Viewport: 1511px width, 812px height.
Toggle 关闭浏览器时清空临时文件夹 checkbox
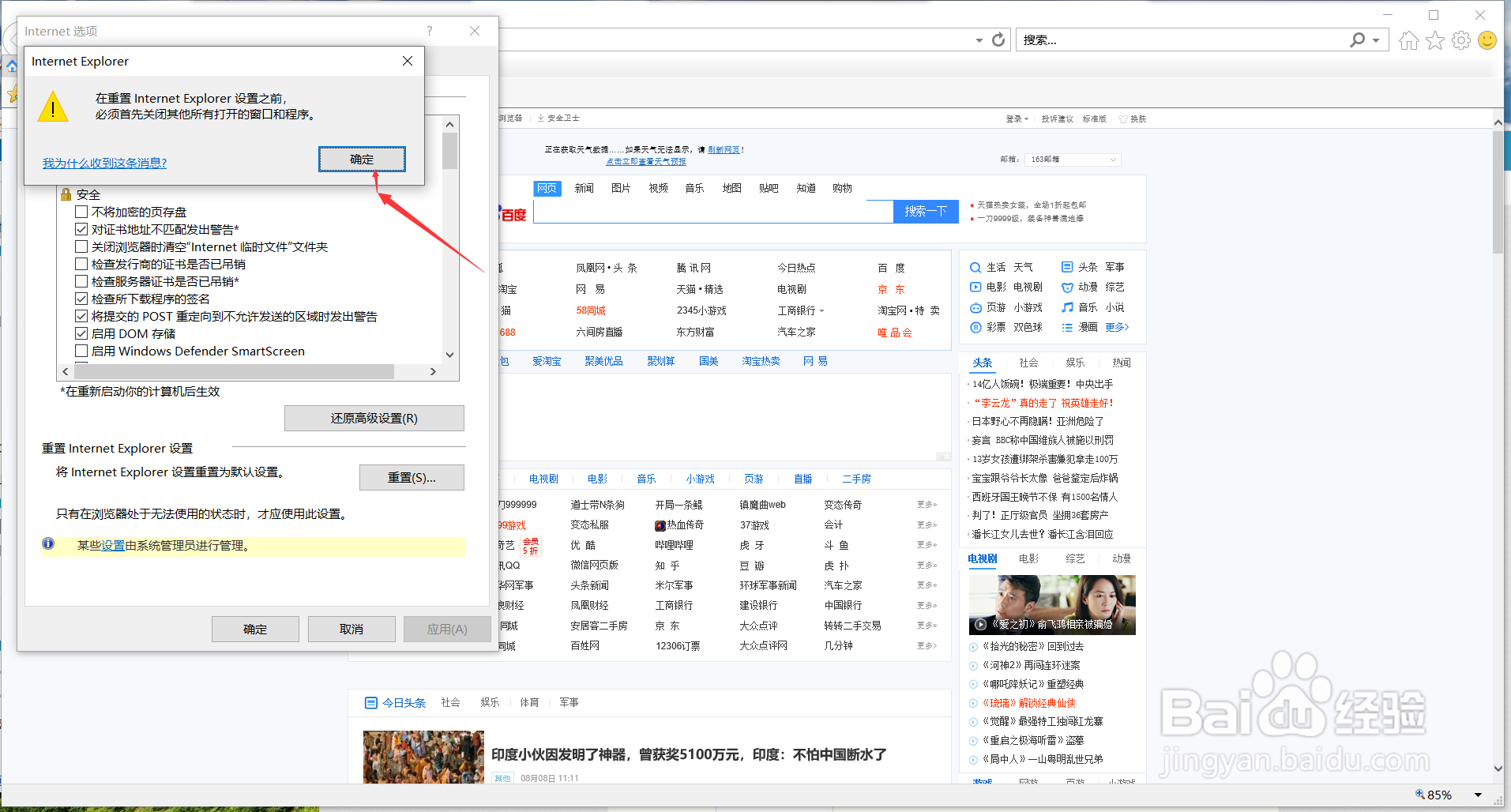tap(81, 246)
